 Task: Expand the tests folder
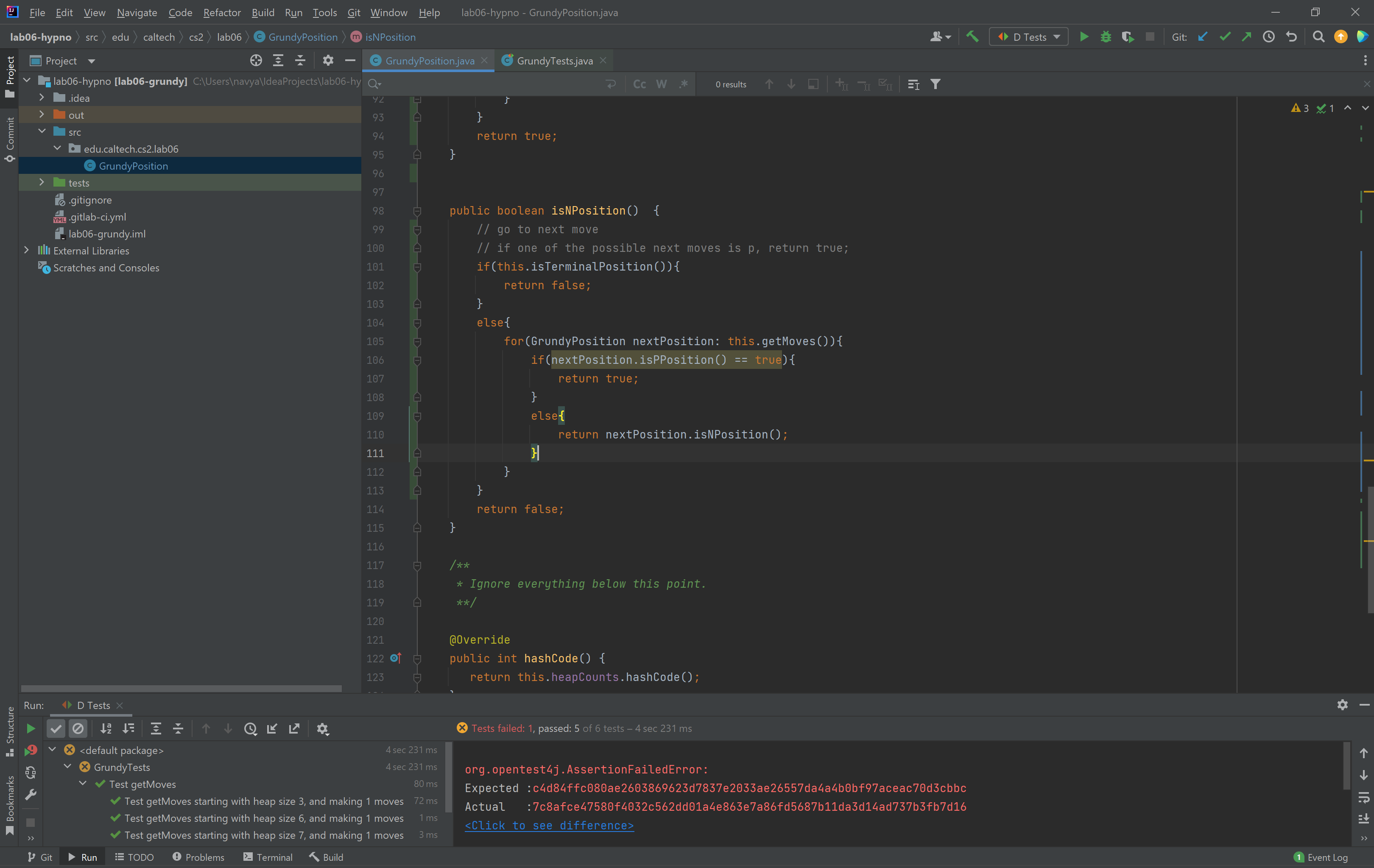pos(42,183)
